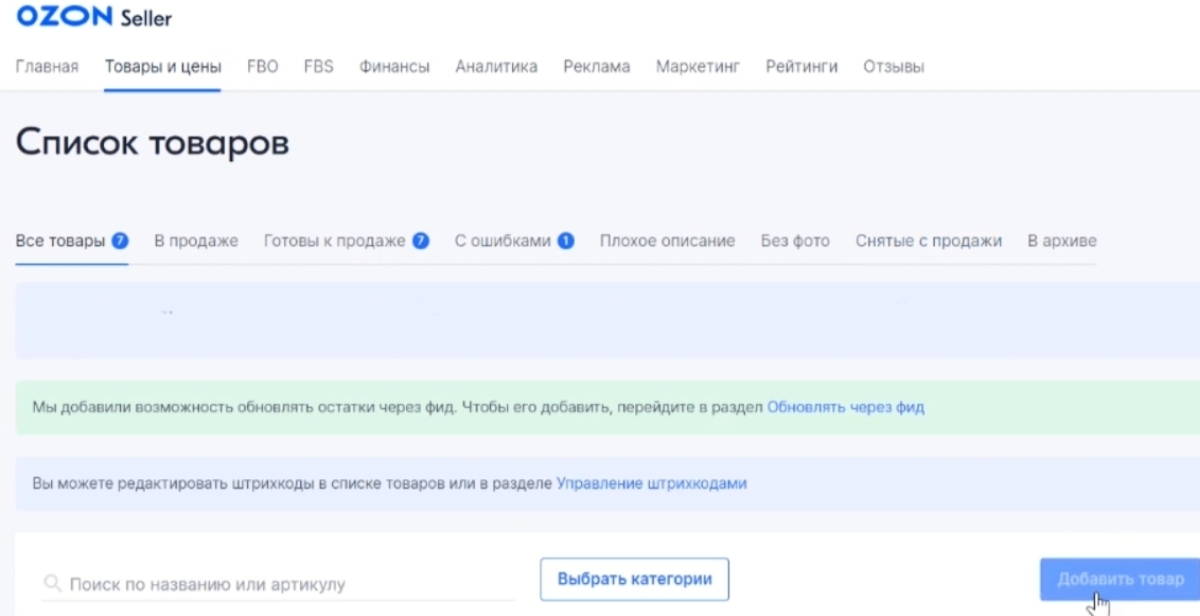Follow the Обновлять через фид link
Screen dimensions: 1200x616
click(845, 407)
